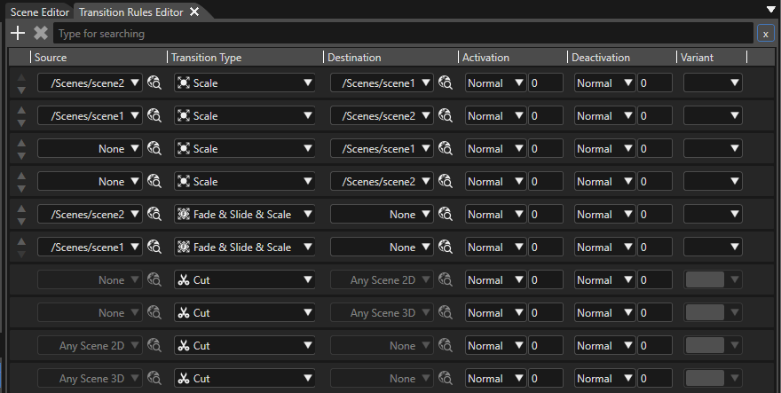Expand Activation Normal dropdown in second row
The height and width of the screenshot is (393, 781).
pos(496,116)
